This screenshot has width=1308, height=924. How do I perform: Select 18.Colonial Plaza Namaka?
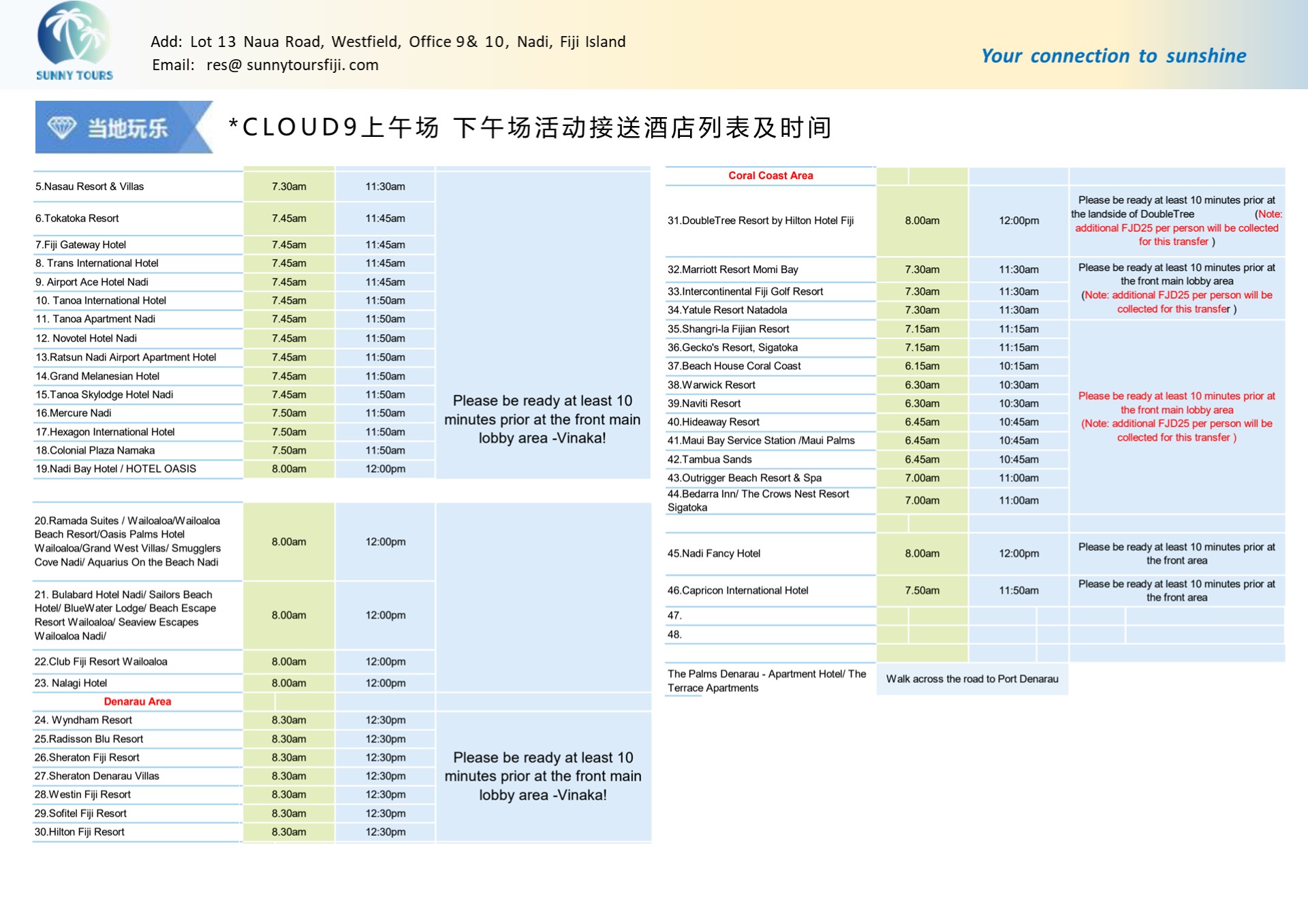95,450
